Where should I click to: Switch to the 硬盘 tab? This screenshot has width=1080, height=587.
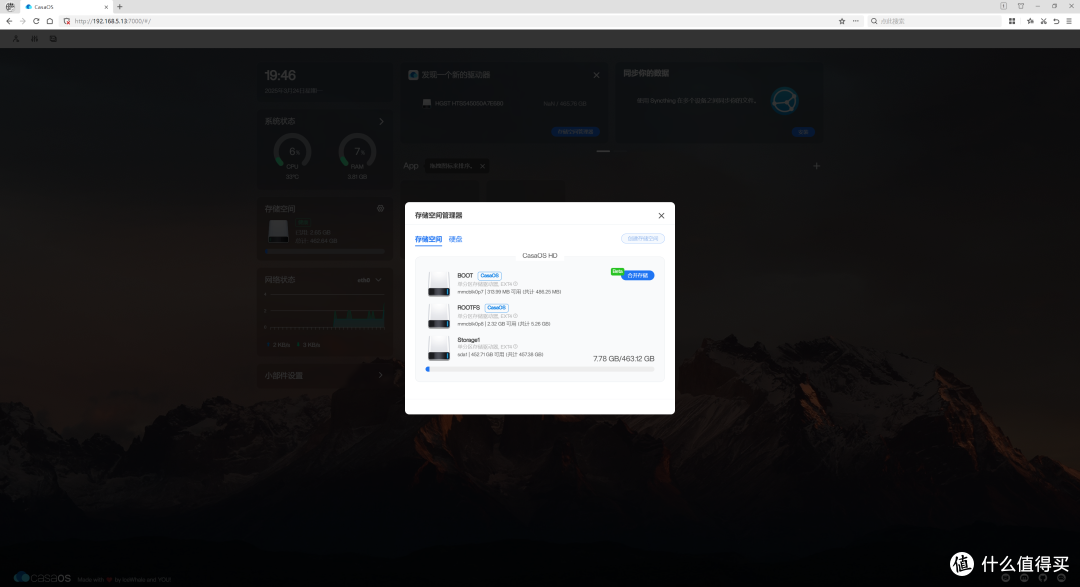(x=455, y=239)
